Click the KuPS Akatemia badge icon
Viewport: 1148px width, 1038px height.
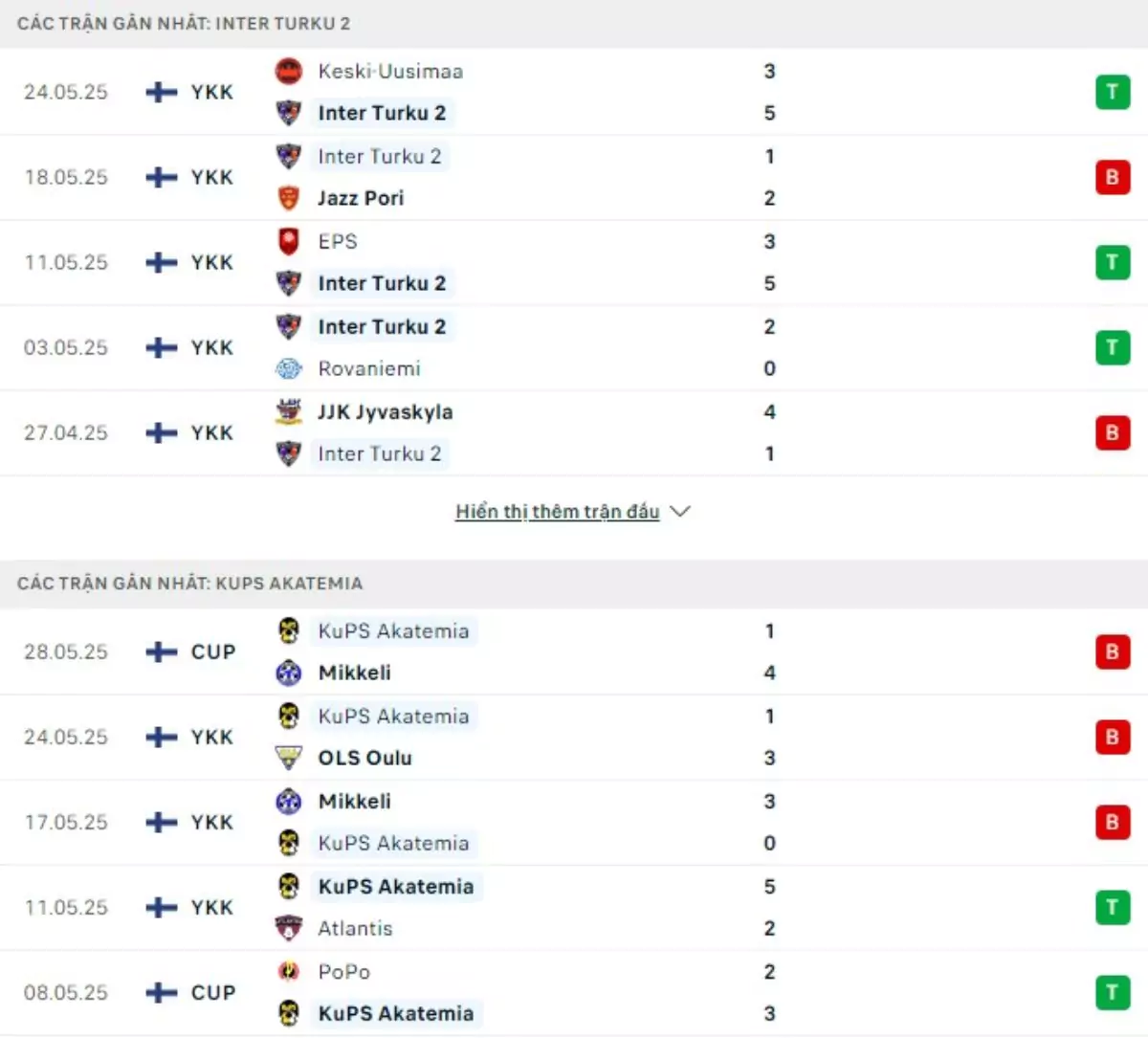[288, 630]
